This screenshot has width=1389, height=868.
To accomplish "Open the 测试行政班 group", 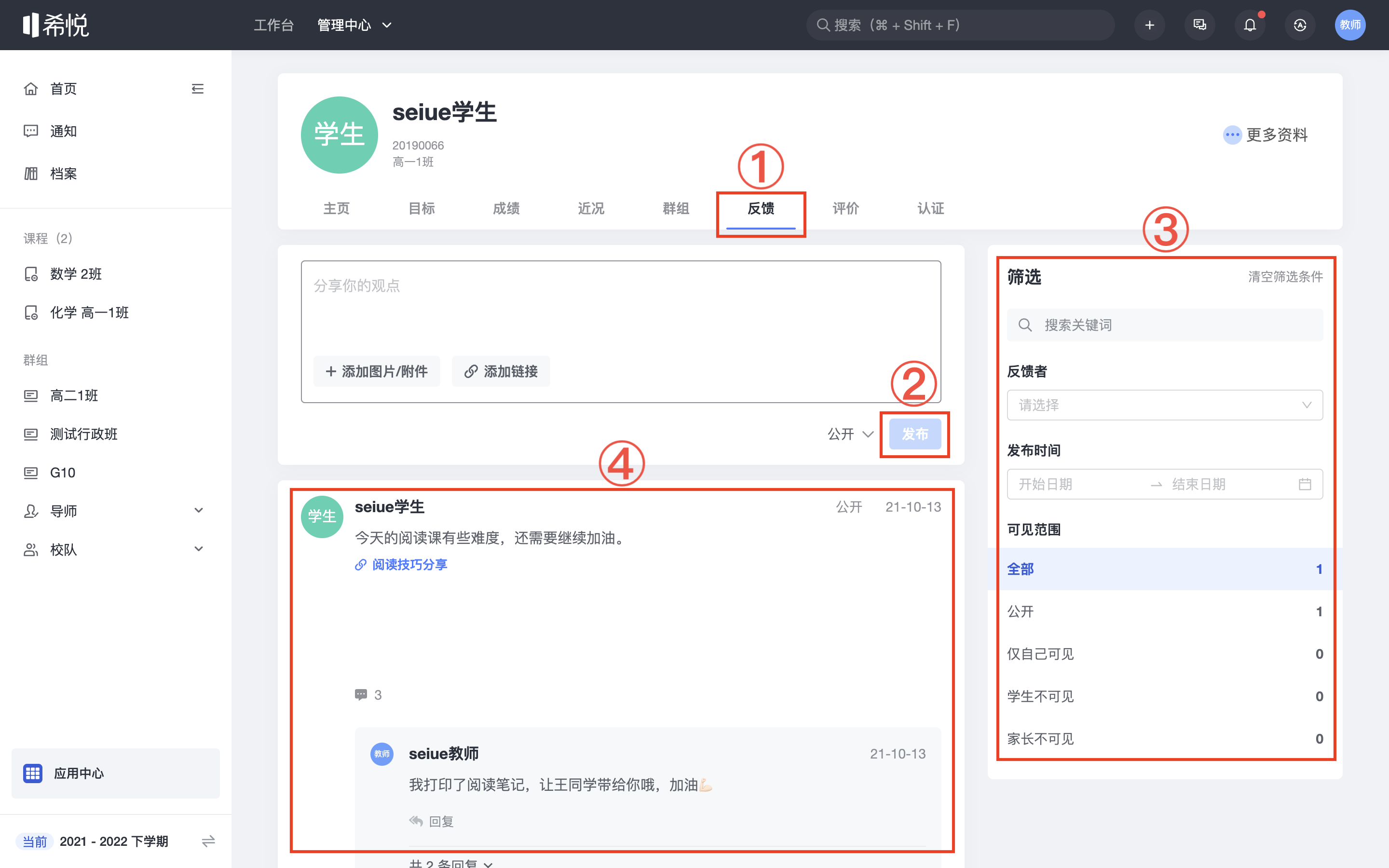I will [83, 434].
